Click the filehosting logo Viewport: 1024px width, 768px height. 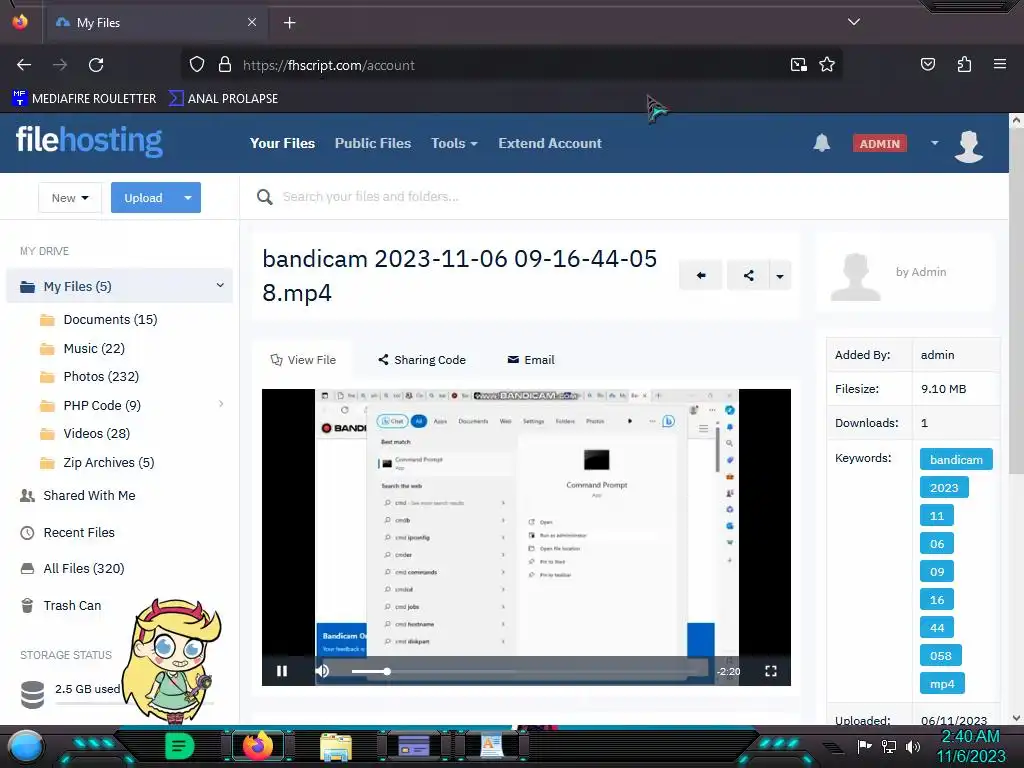point(89,140)
